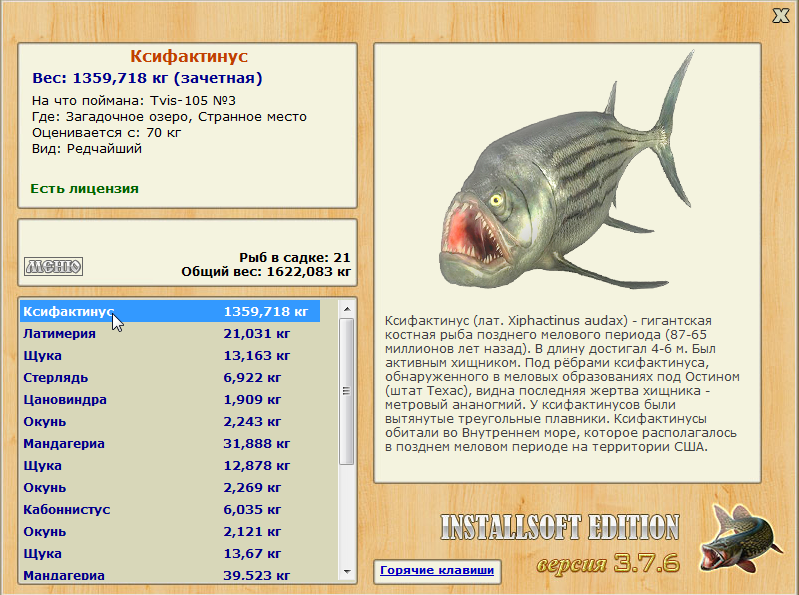Viewport: 799px width, 595px height.
Task: Click the Рыб в садке: 21 counter
Action: pos(295,257)
